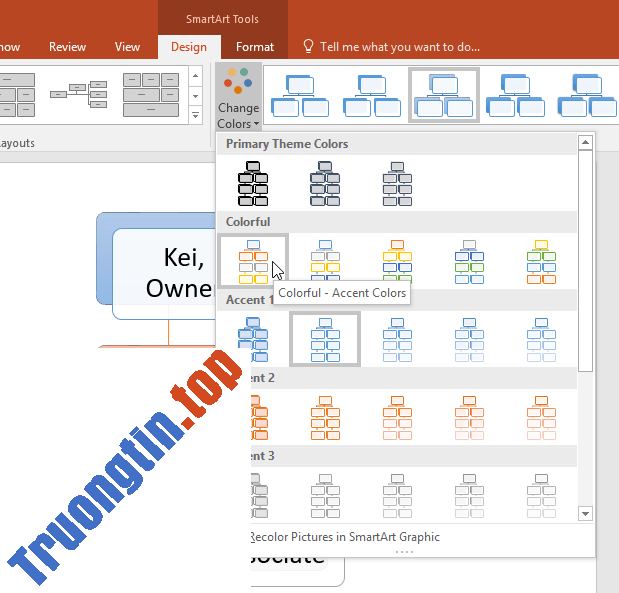This screenshot has height=593, width=619.
Task: Pick the second Accent 2 orange thumbnail
Action: (x=325, y=417)
